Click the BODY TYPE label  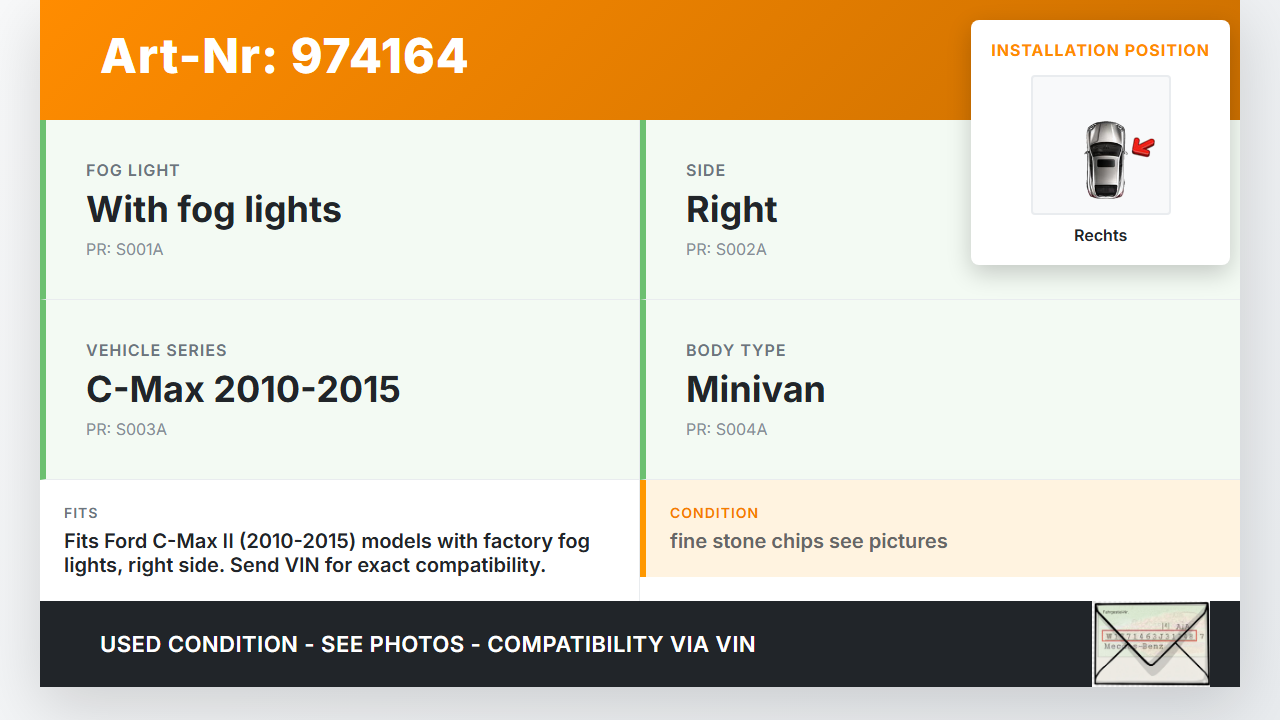coord(736,351)
